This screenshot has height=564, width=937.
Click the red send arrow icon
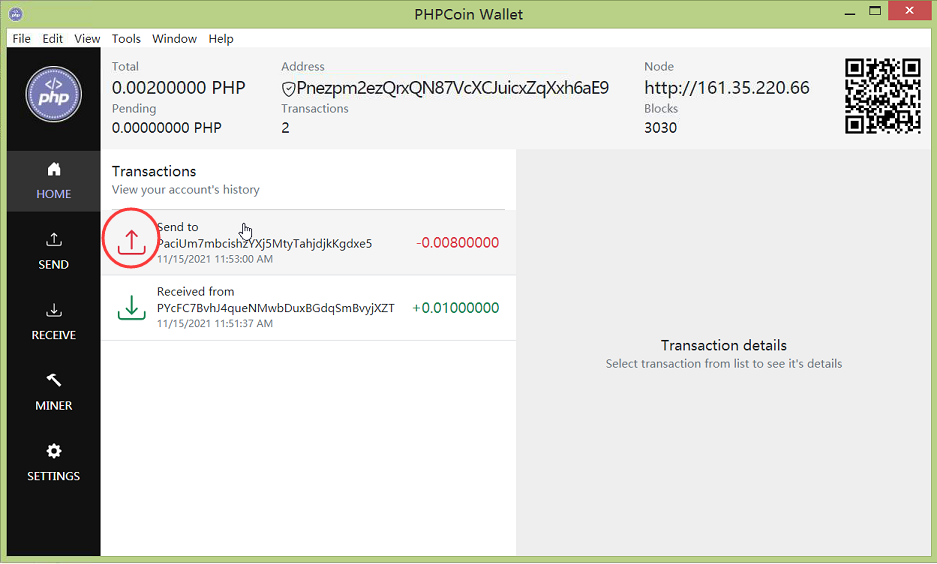(131, 242)
